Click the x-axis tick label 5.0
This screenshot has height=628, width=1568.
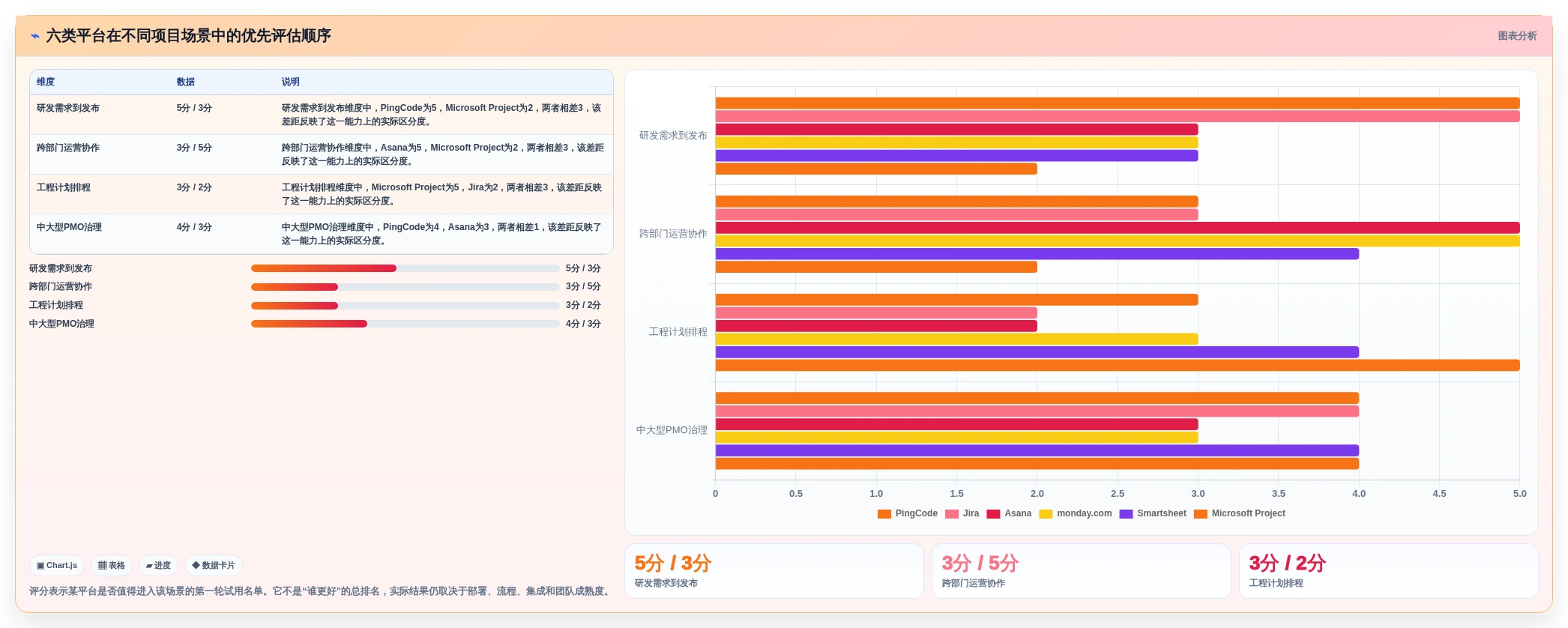click(1520, 494)
